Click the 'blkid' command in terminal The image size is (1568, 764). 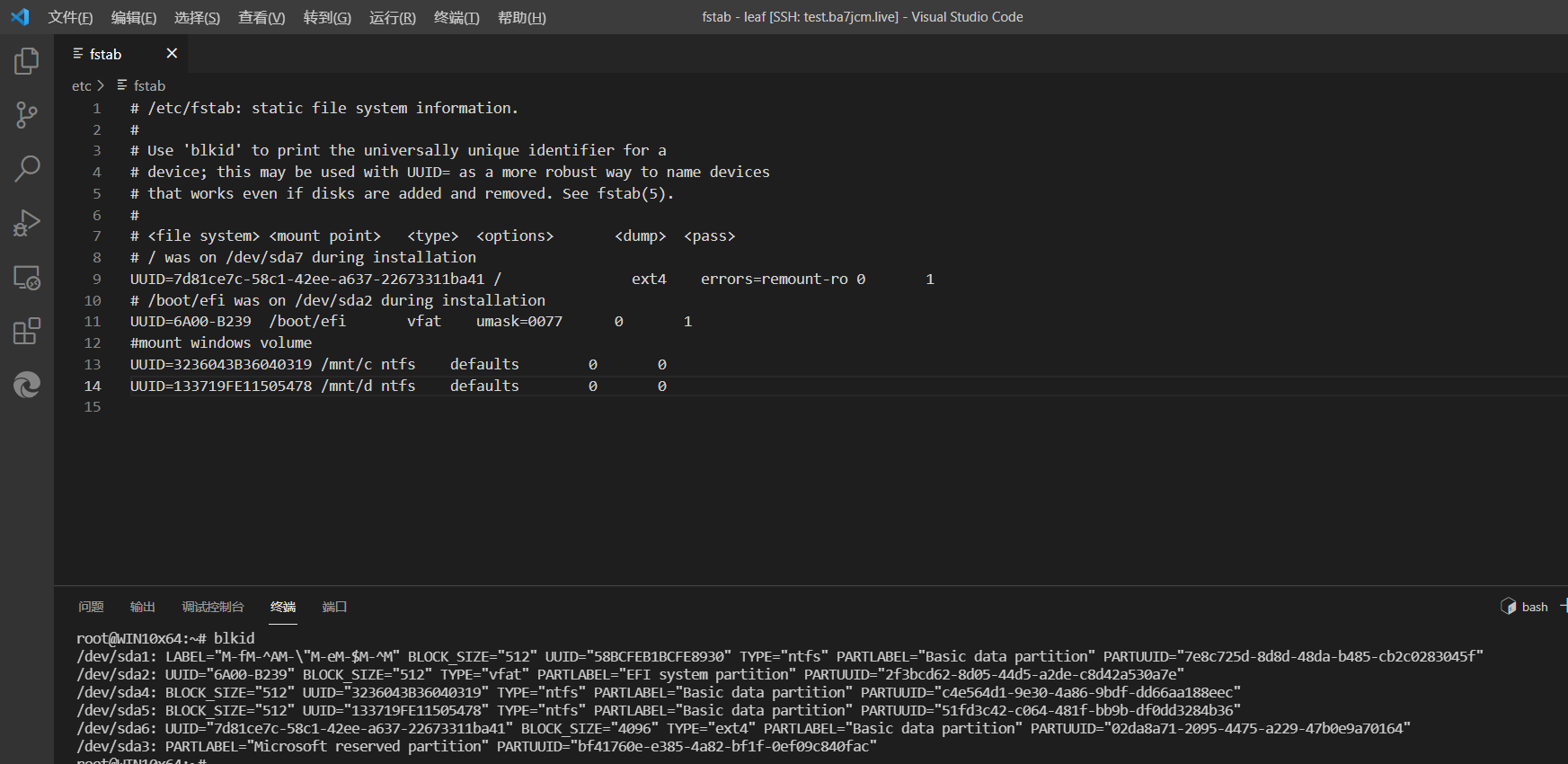pos(234,638)
